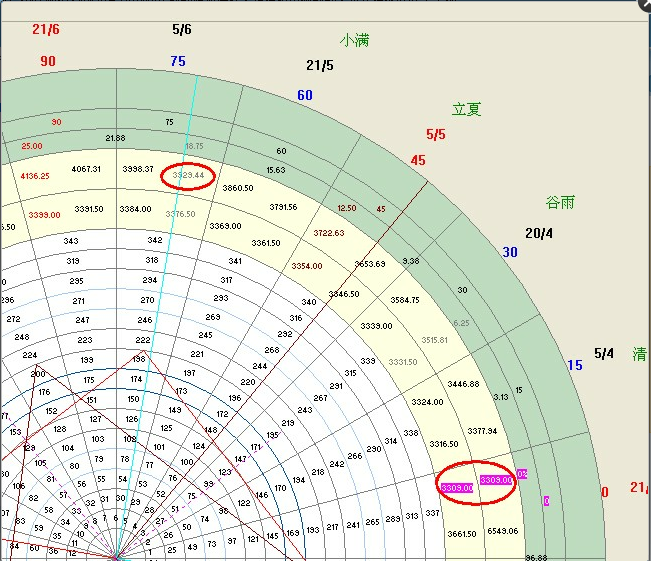This screenshot has width=651, height=561.
Task: Click the 20/4 date label
Action: pyautogui.click(x=539, y=233)
